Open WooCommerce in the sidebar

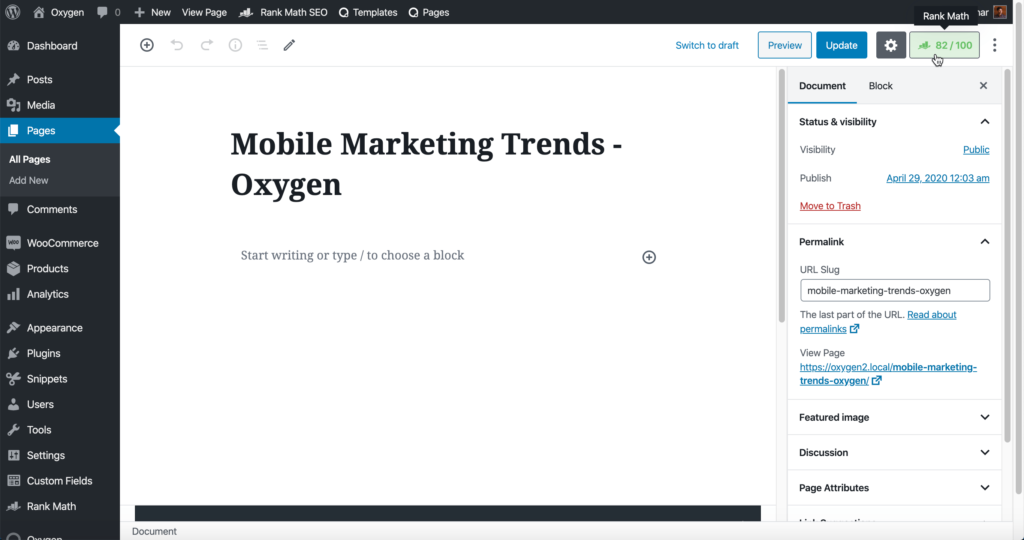coord(59,243)
